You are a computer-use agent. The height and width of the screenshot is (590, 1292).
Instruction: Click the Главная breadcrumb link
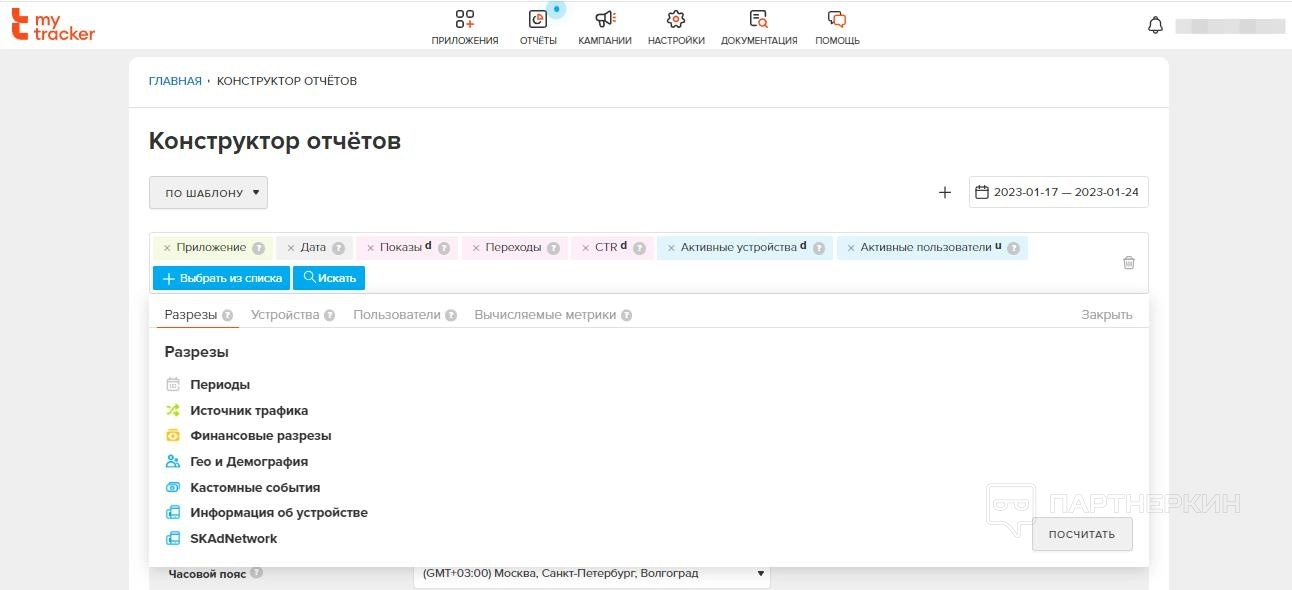tap(175, 81)
